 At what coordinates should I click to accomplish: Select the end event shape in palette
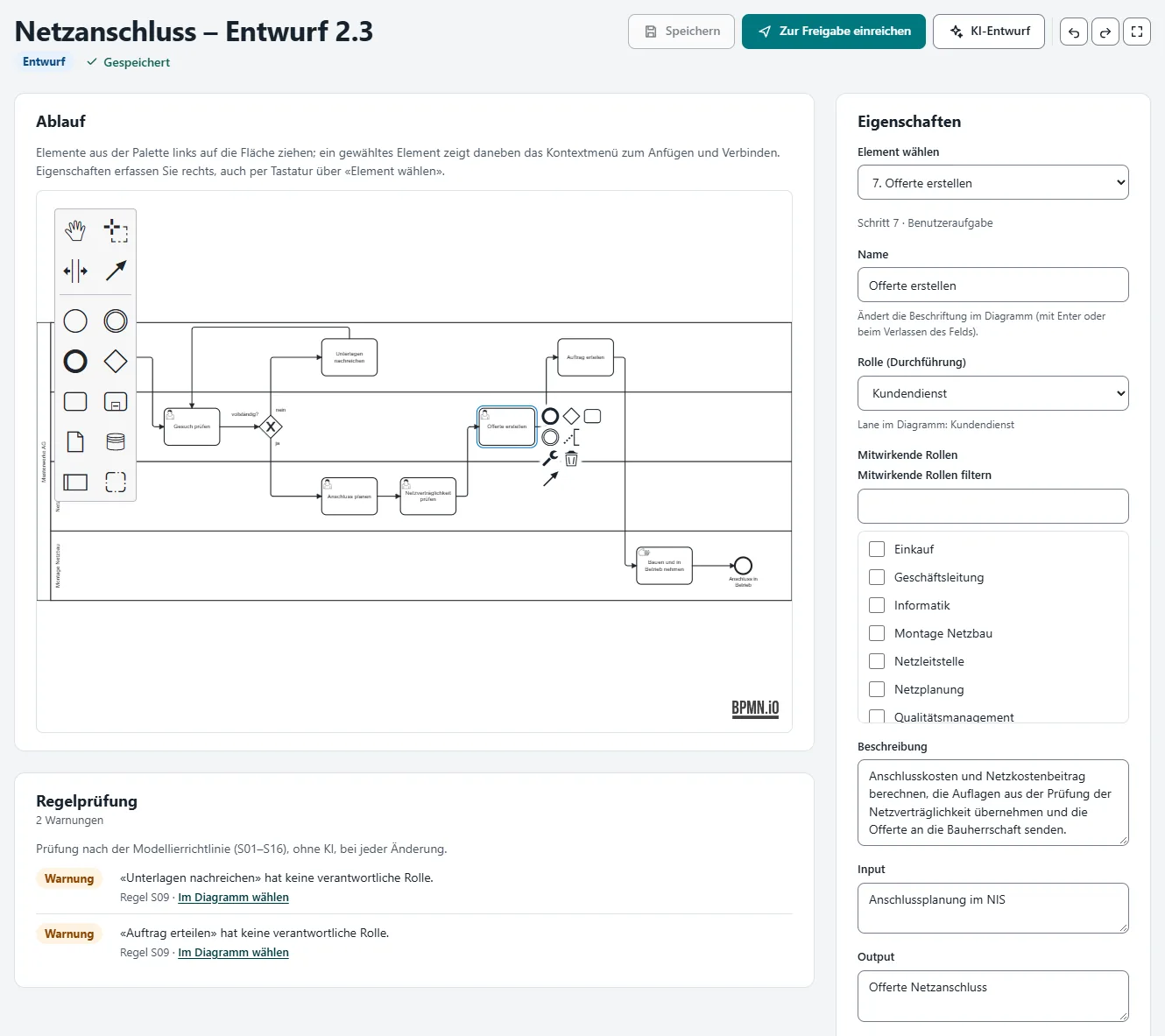[x=75, y=361]
